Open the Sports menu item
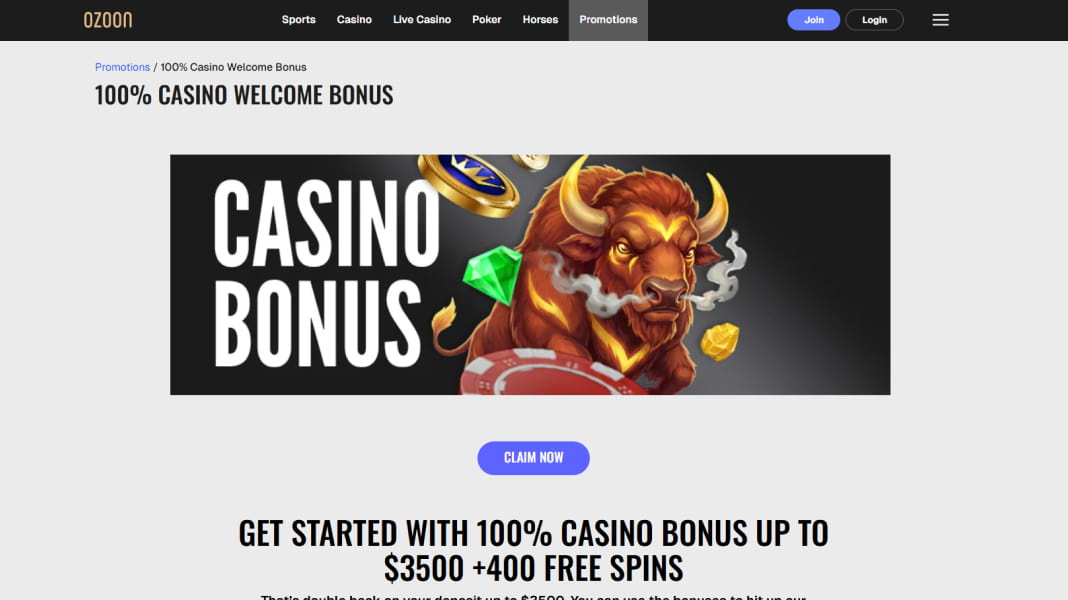The width and height of the screenshot is (1068, 600). click(x=298, y=20)
